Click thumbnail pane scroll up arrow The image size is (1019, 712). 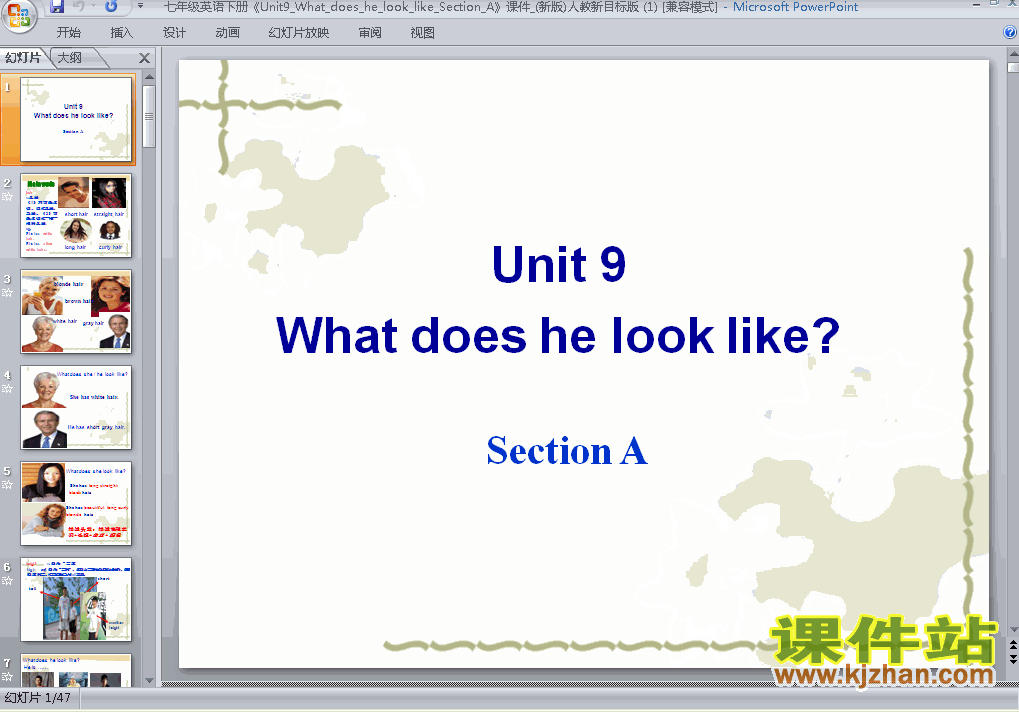(x=149, y=77)
